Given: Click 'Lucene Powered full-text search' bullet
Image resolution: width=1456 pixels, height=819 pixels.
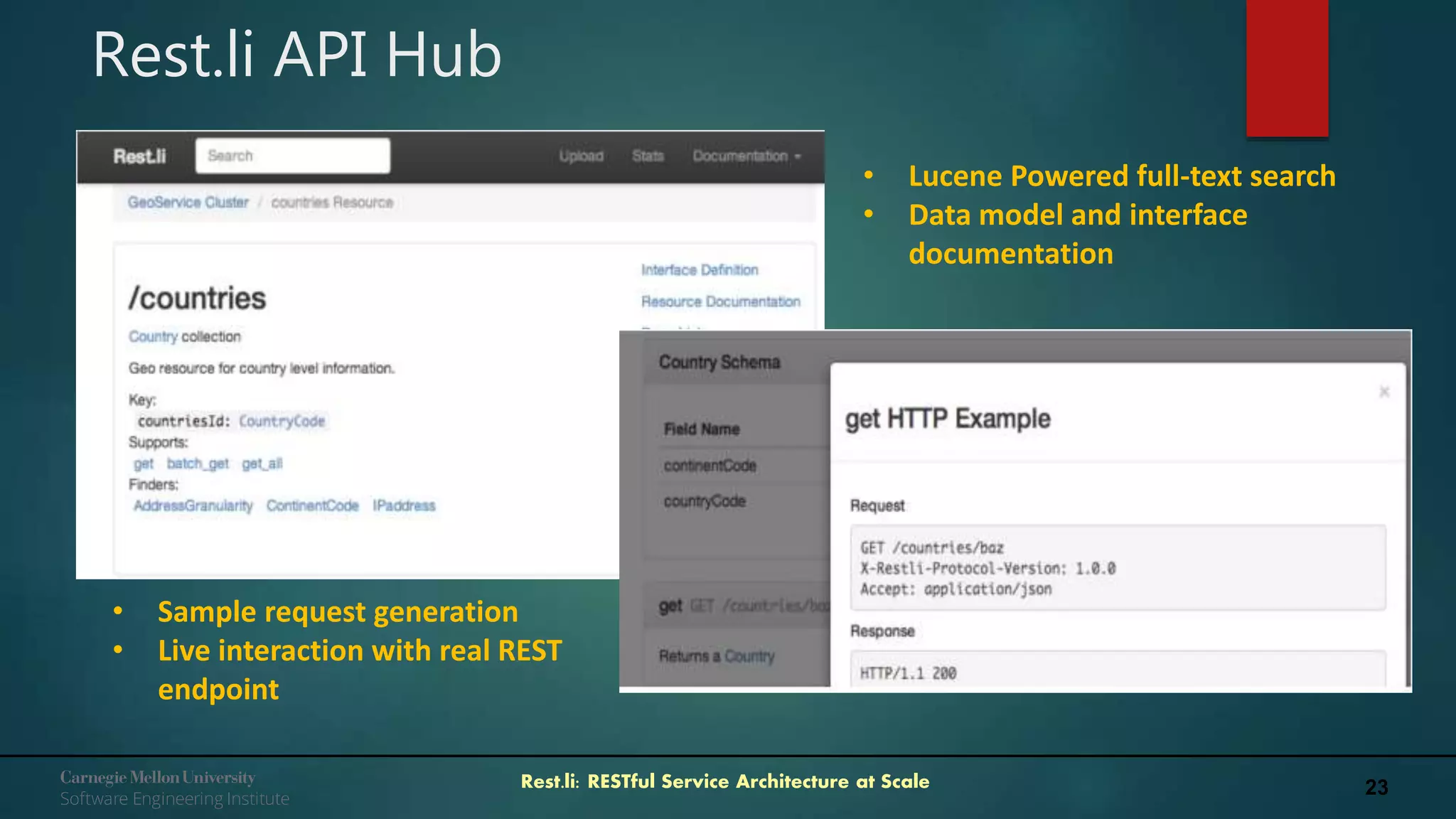Looking at the screenshot, I should (1122, 176).
